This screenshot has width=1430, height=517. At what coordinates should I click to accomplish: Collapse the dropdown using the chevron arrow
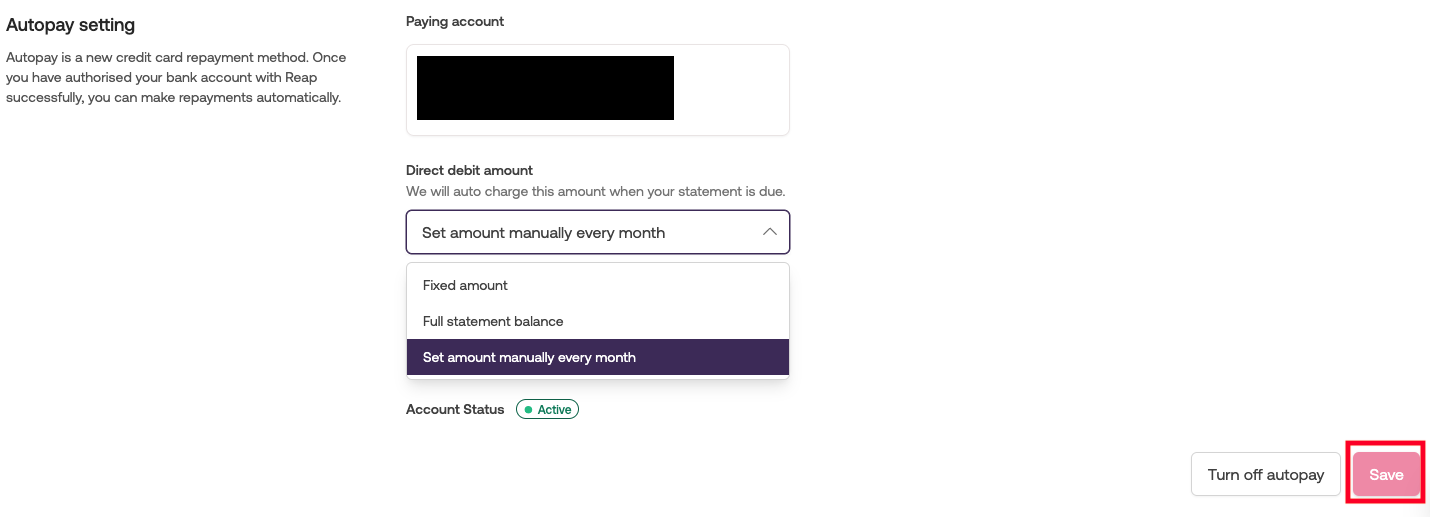coord(769,232)
